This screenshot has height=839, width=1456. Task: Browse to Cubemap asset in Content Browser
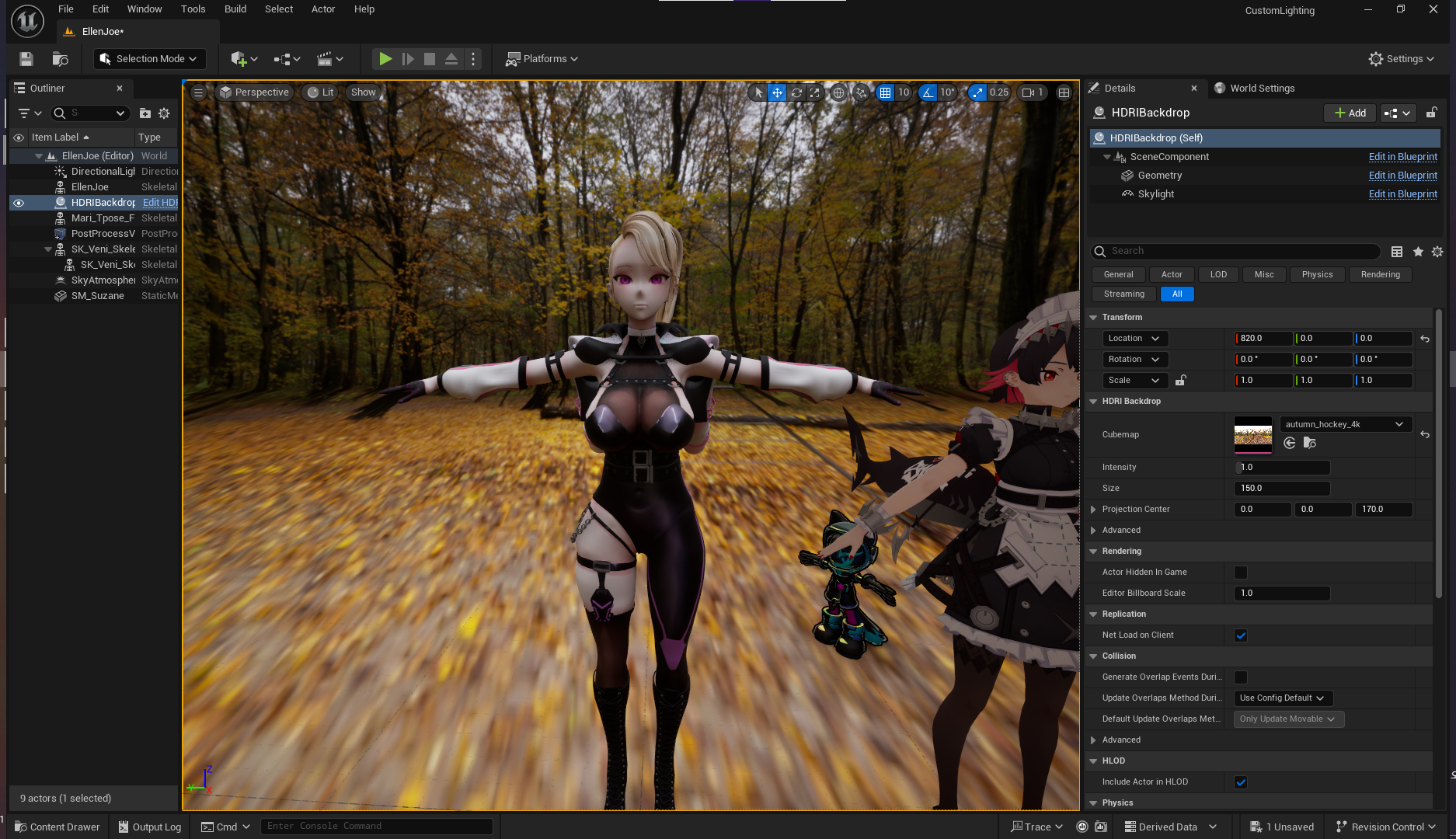[1310, 443]
